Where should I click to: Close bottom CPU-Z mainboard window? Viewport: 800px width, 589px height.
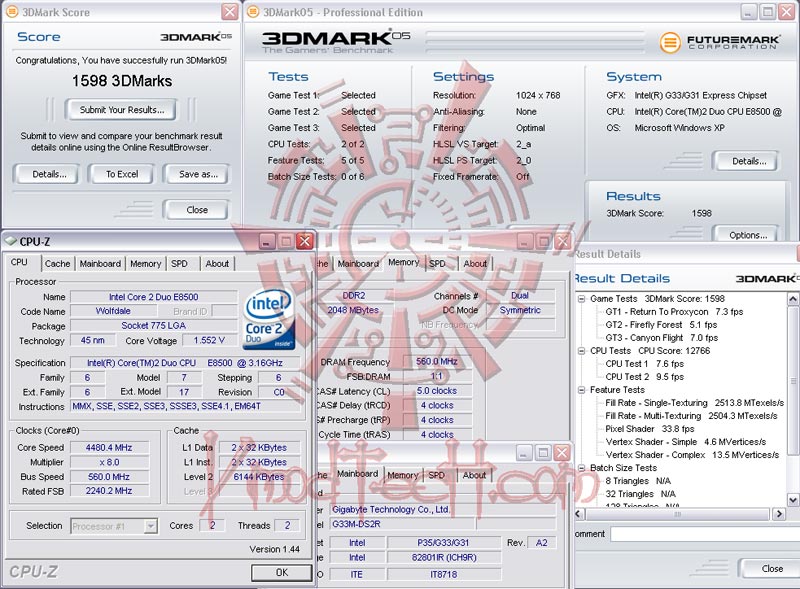tap(562, 452)
